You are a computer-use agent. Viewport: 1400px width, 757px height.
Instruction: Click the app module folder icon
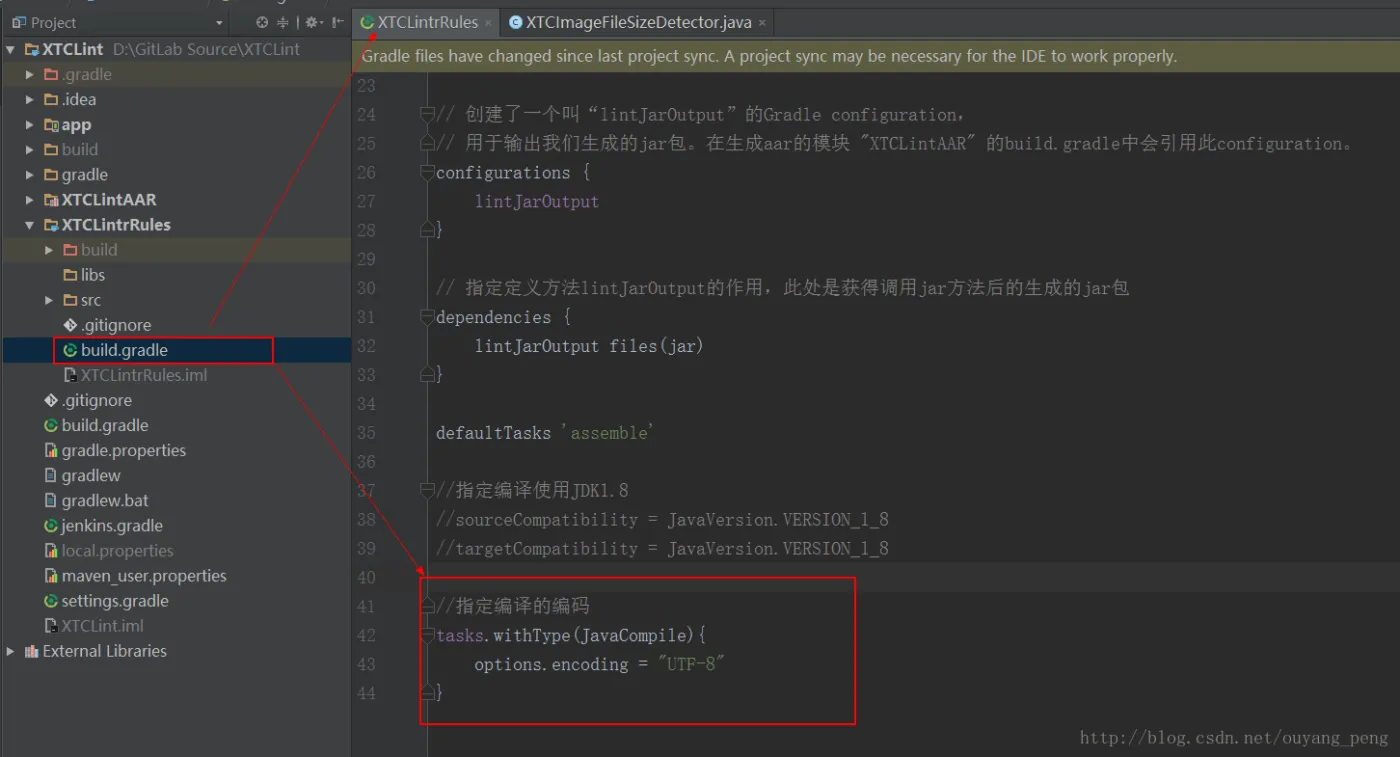51,125
